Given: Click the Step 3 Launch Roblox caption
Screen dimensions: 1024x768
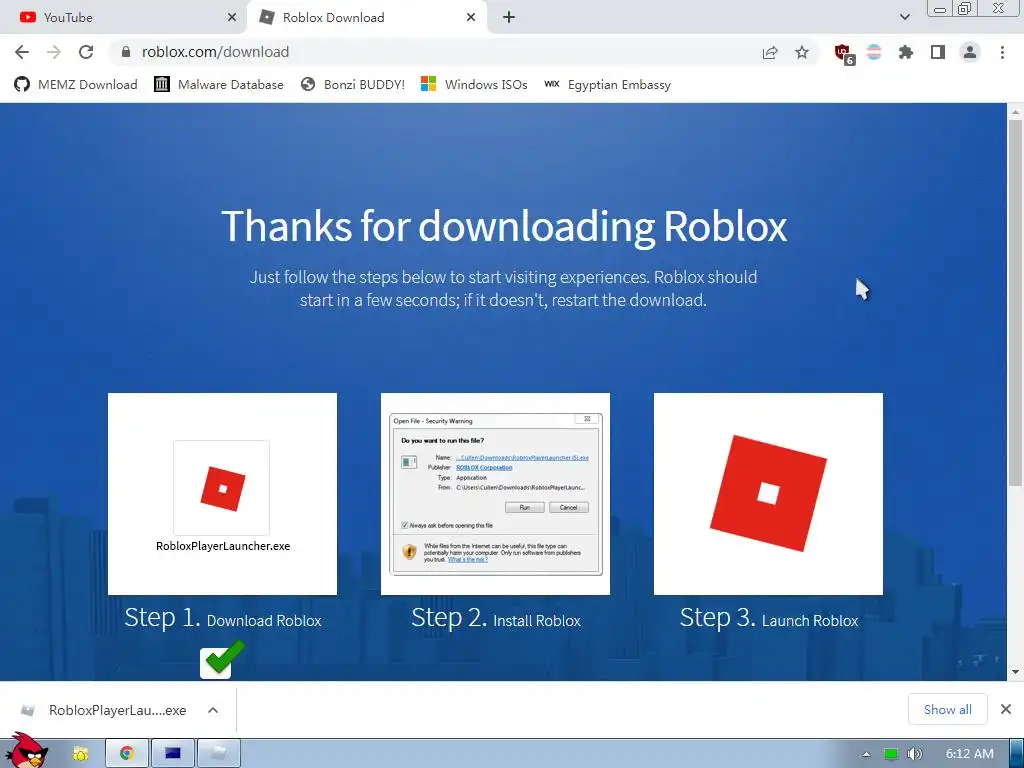Looking at the screenshot, I should (769, 618).
